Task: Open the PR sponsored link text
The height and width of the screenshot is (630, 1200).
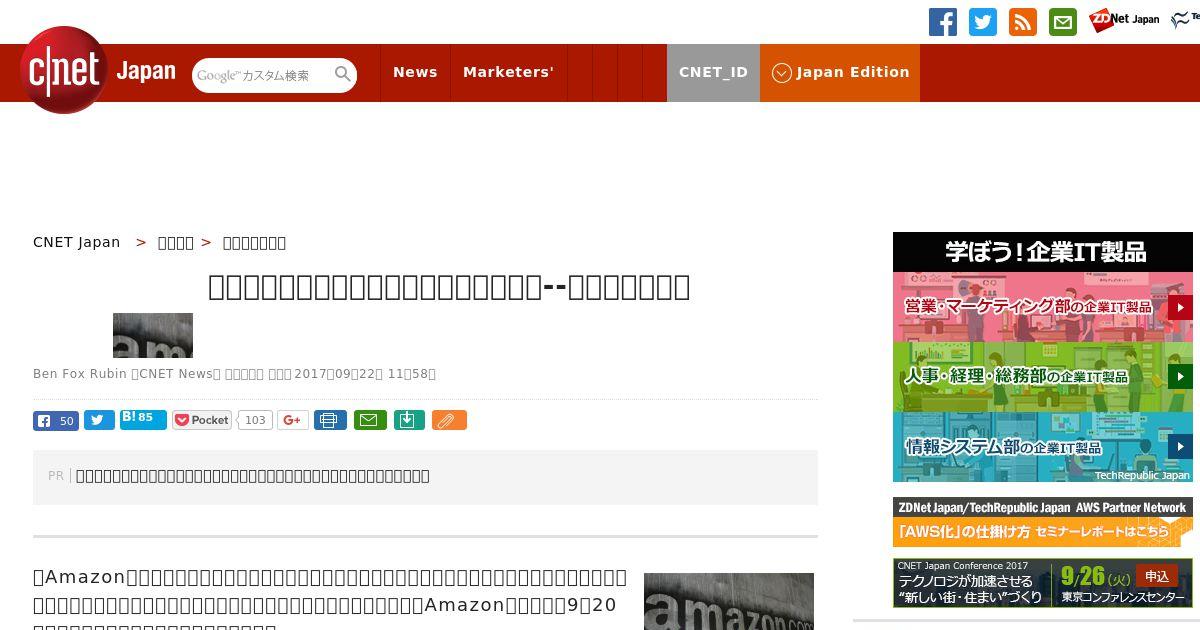Action: point(253,476)
